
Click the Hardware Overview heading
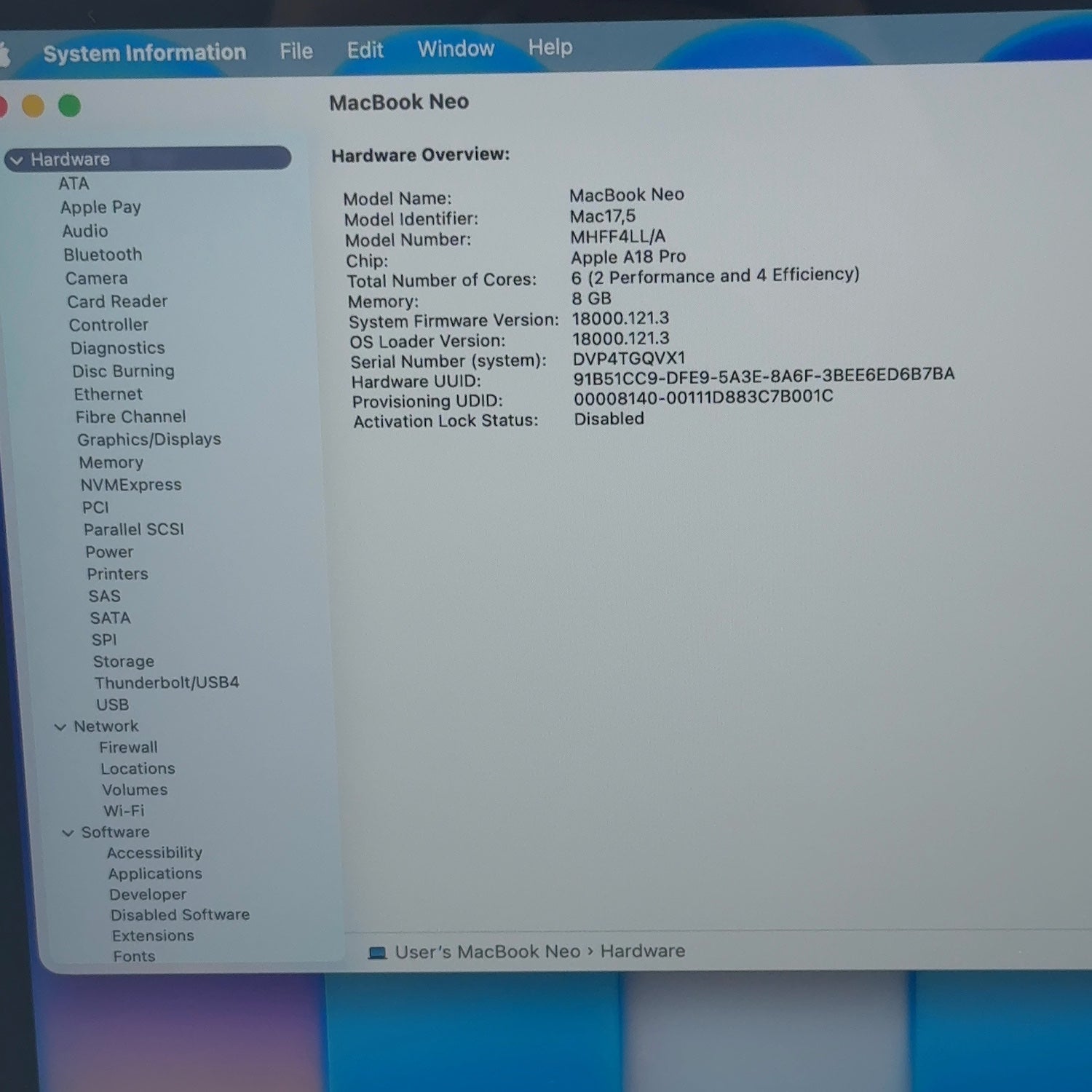point(420,155)
